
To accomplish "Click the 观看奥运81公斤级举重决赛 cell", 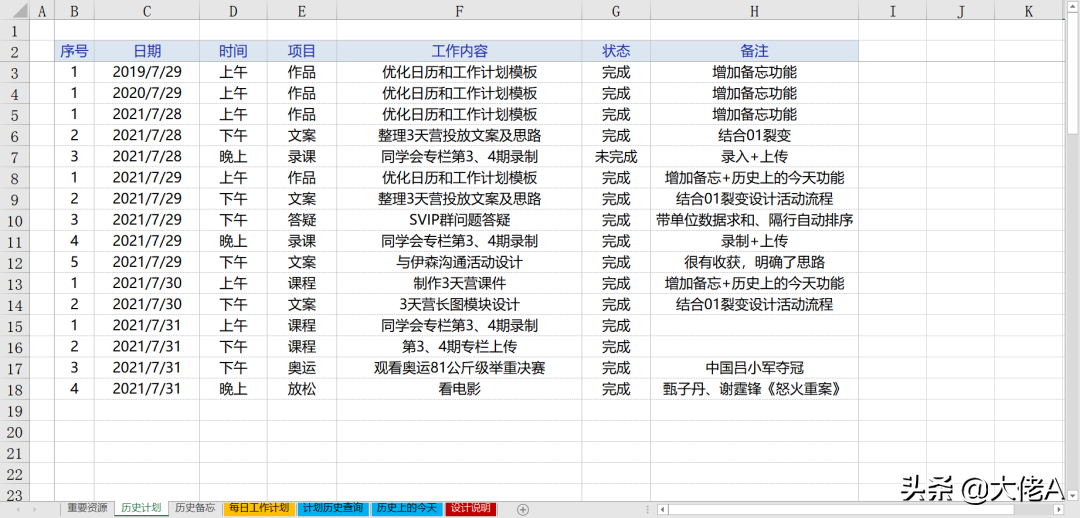I will coord(459,369).
